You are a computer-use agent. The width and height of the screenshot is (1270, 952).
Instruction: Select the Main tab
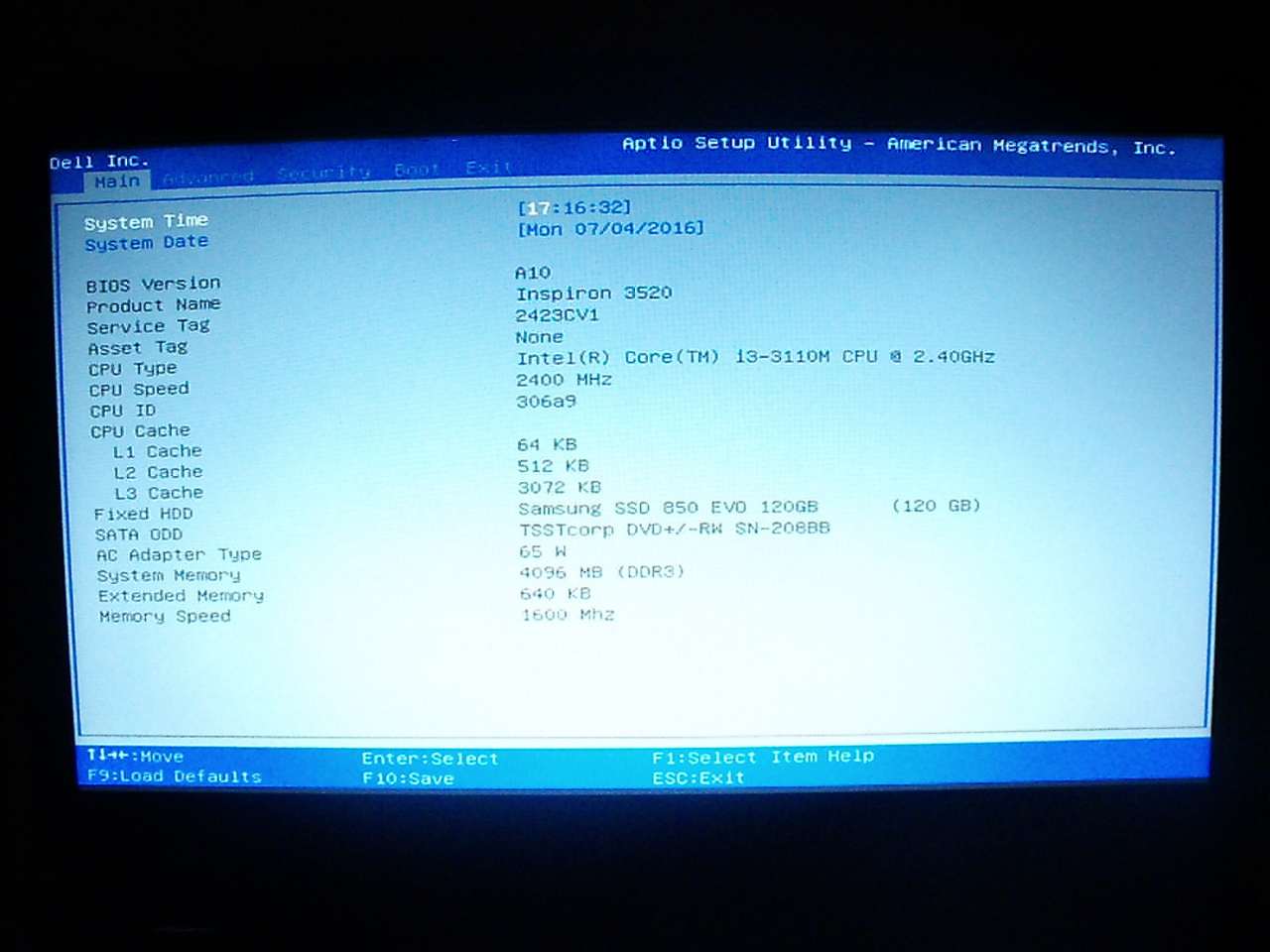click(117, 181)
